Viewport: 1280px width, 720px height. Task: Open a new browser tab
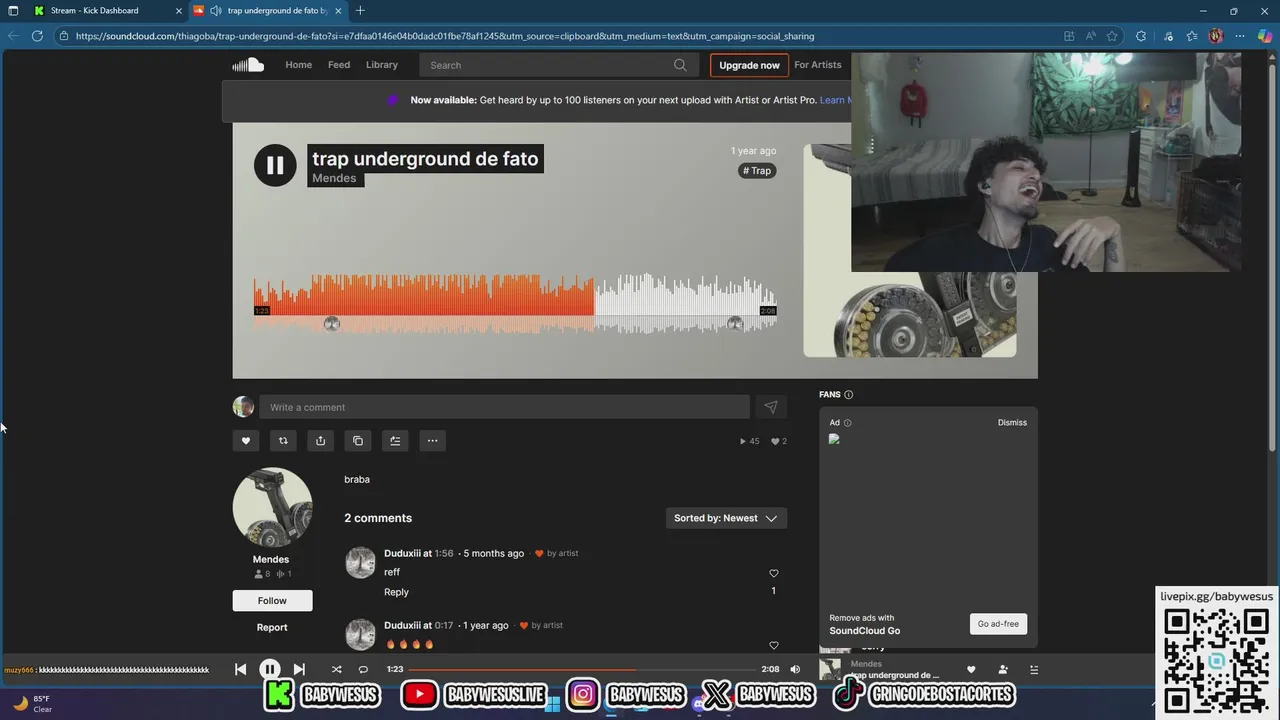tap(360, 10)
